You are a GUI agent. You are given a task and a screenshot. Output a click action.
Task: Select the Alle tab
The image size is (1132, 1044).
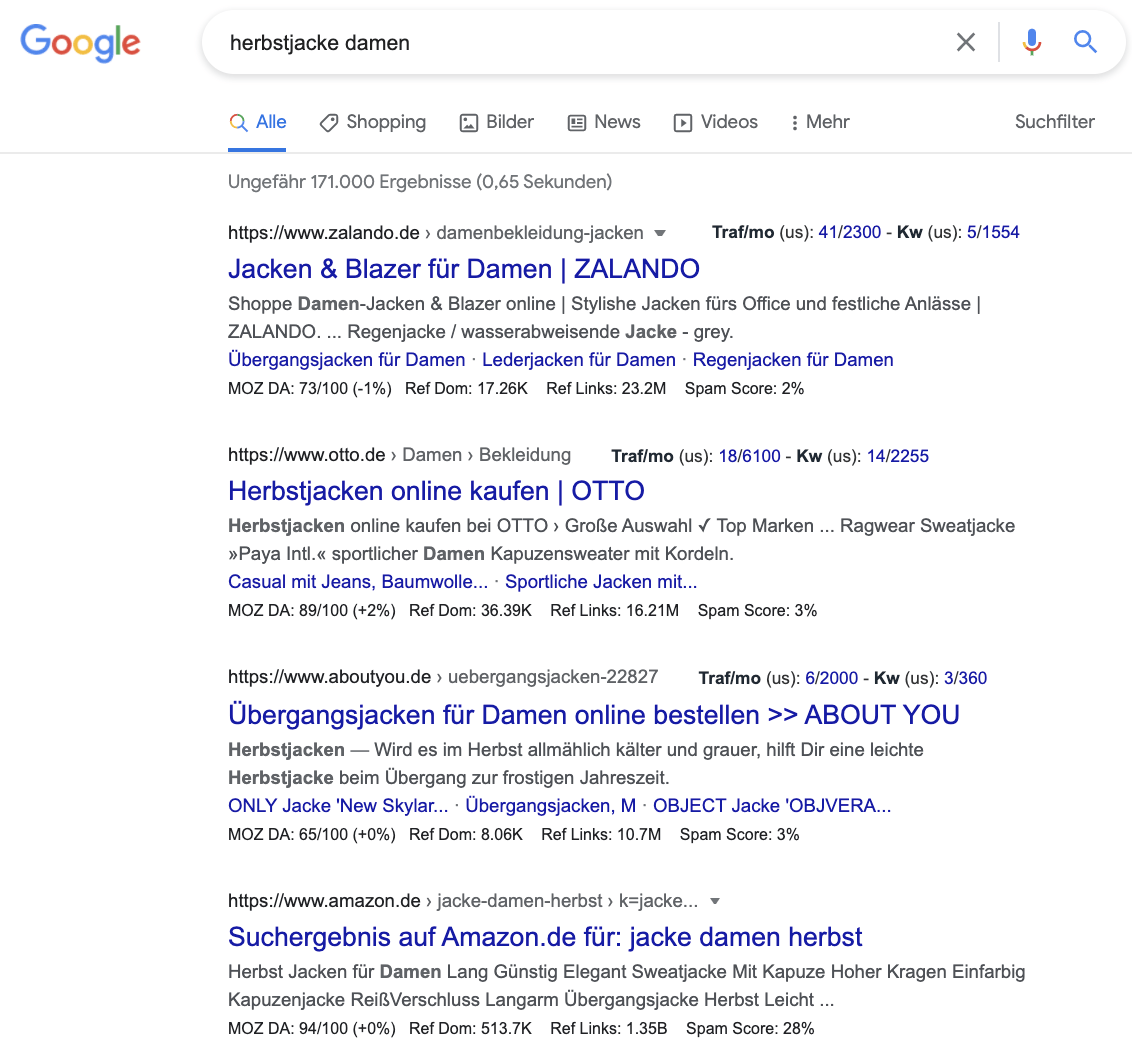258,122
